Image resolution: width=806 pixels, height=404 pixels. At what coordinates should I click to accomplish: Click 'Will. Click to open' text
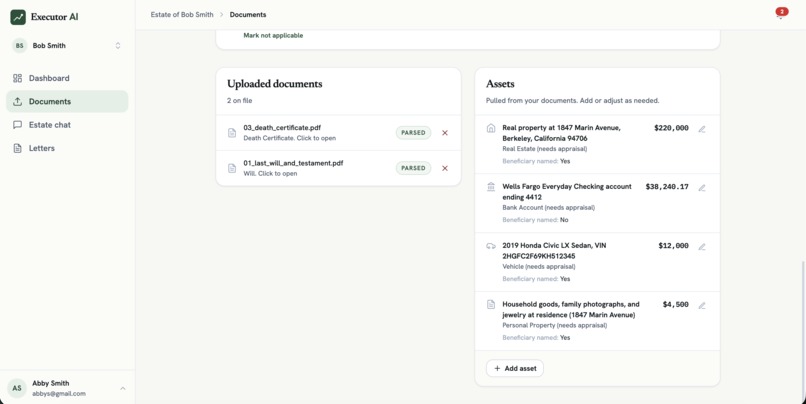[270, 174]
